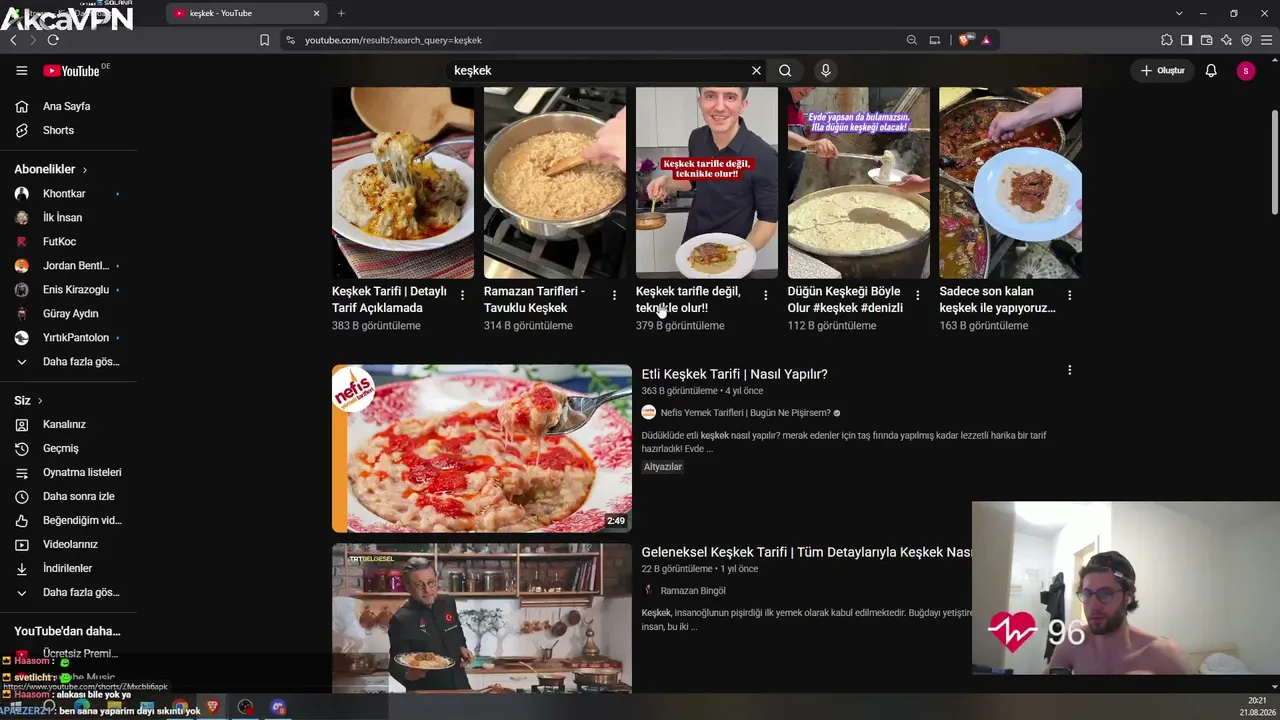Open the Ramazan Bingöl channel link
Screen dimensions: 1280x720
click(693, 591)
